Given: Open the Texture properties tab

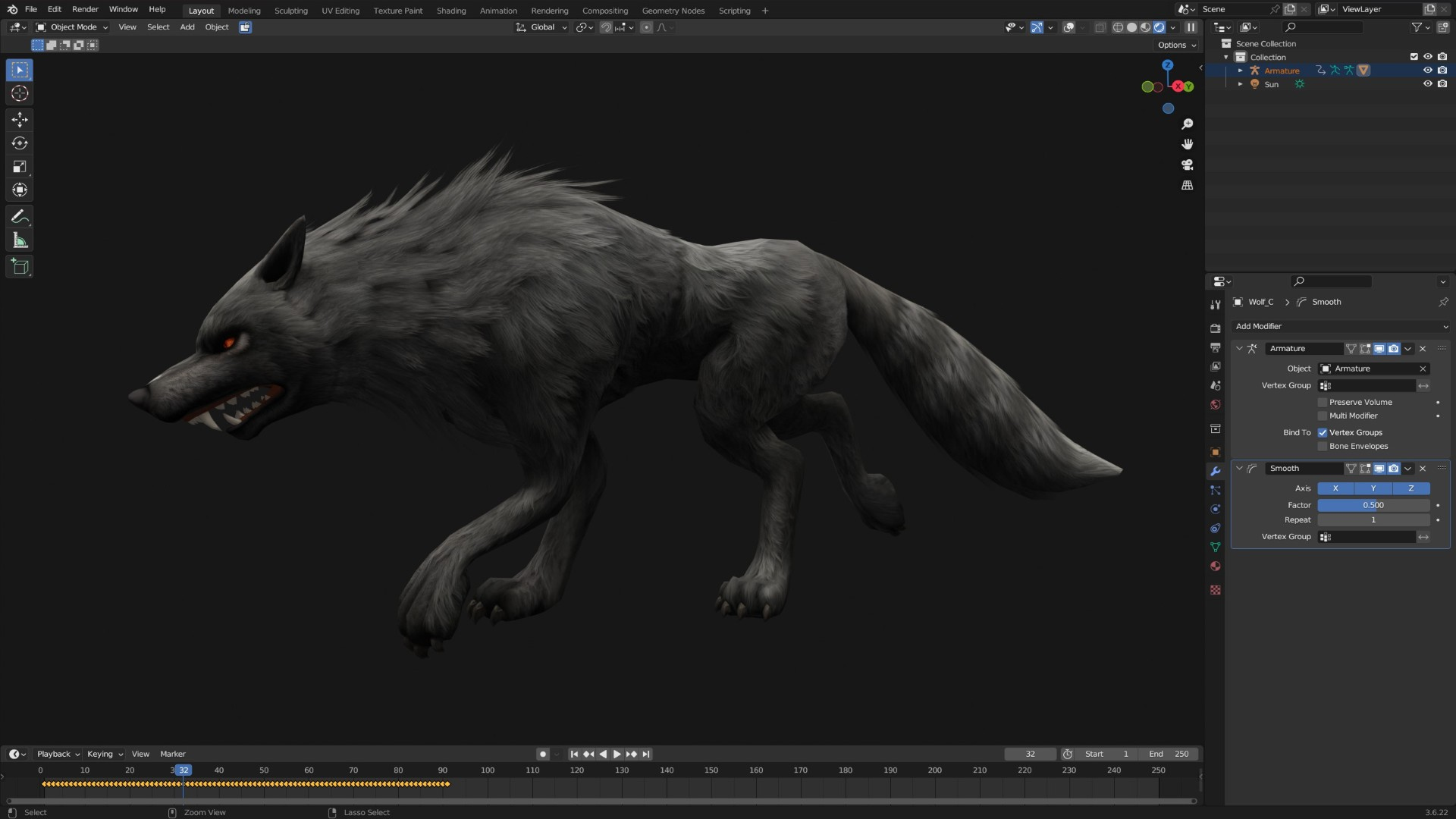Looking at the screenshot, I should click(x=1216, y=590).
